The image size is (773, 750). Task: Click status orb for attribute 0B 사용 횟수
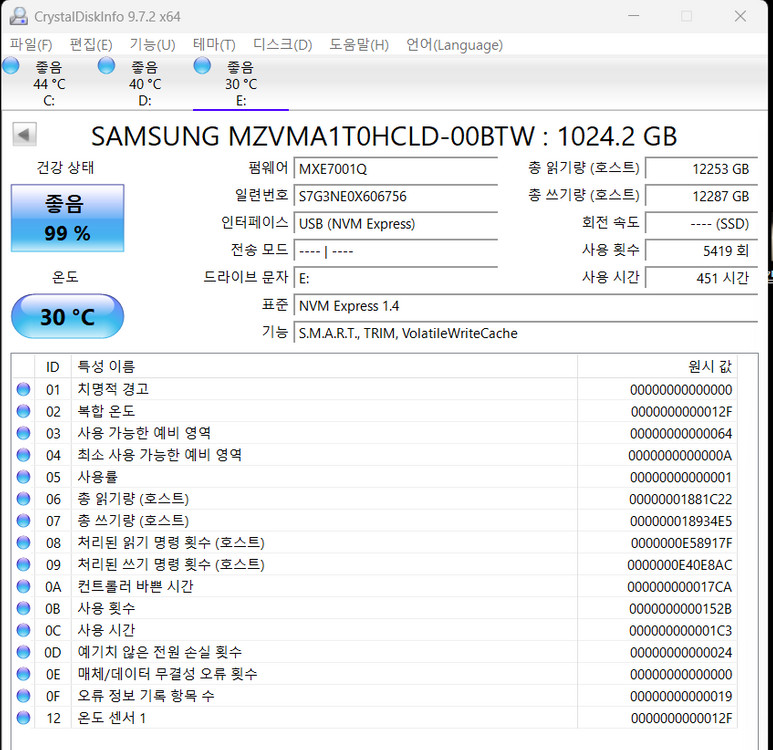23,608
